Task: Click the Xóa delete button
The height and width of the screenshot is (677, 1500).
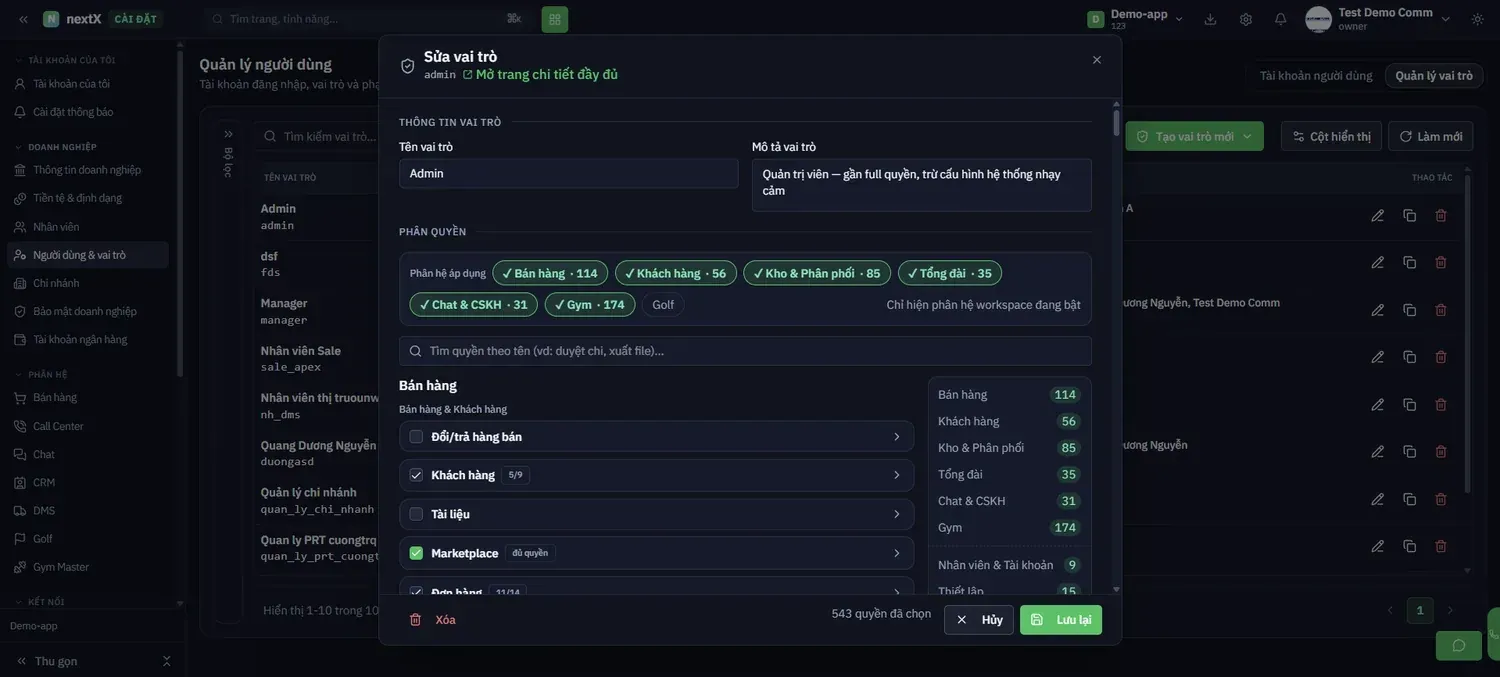Action: coord(432,620)
